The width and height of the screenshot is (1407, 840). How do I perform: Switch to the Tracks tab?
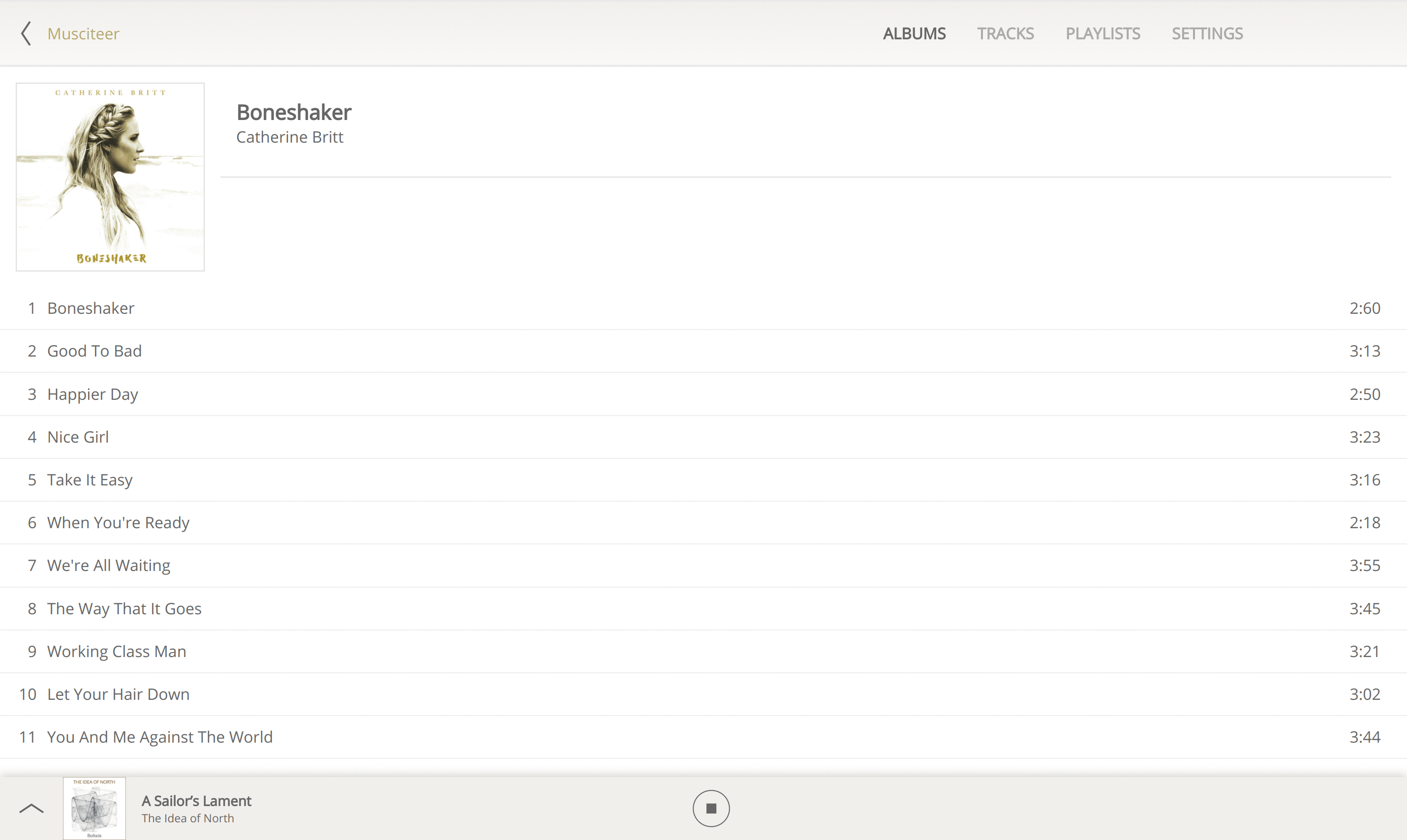[1005, 33]
